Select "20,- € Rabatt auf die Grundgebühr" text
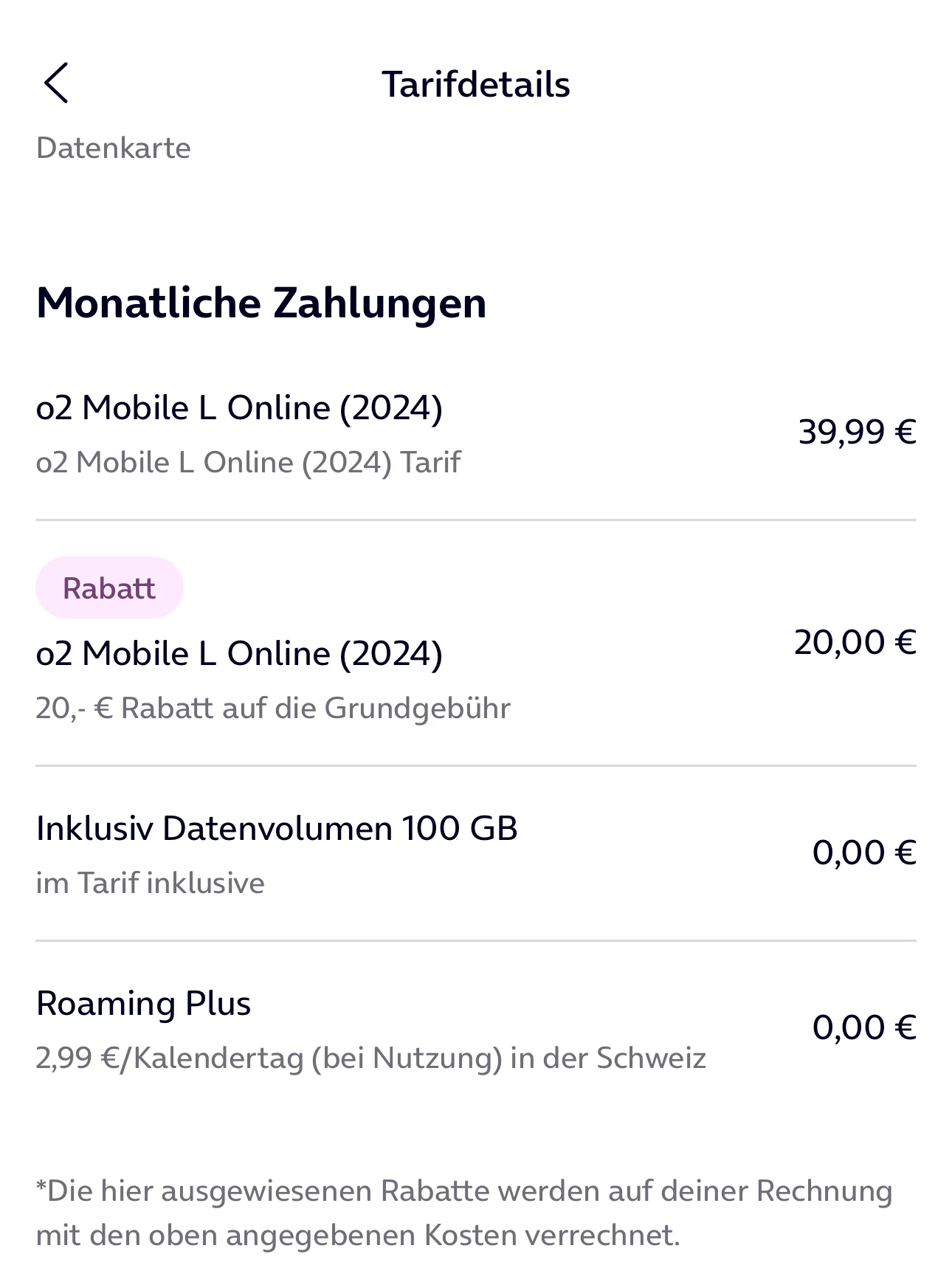The width and height of the screenshot is (952, 1285). (x=273, y=709)
